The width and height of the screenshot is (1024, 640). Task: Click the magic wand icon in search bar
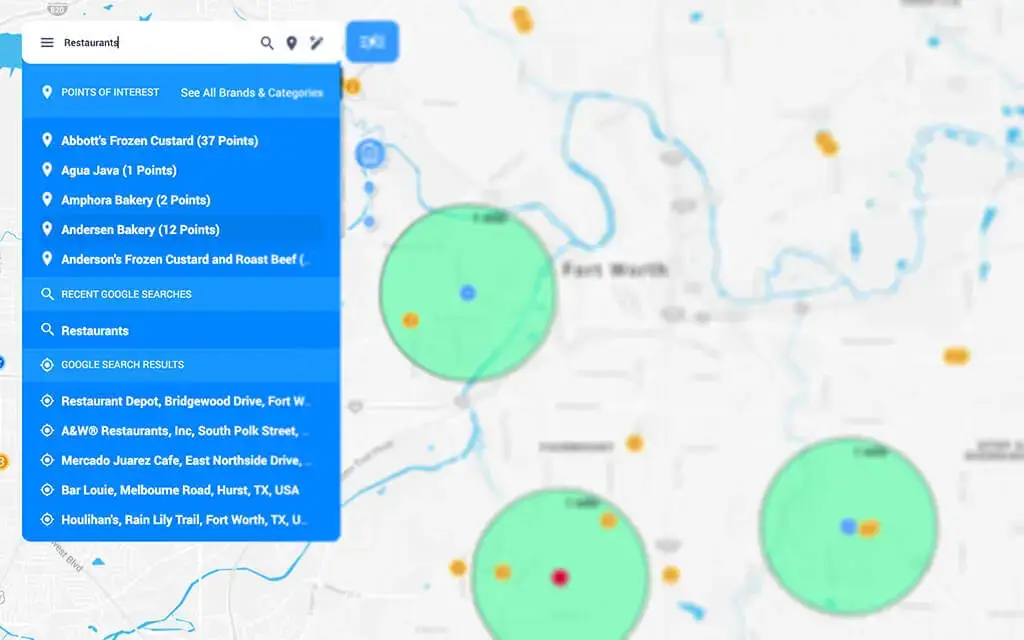pos(317,43)
